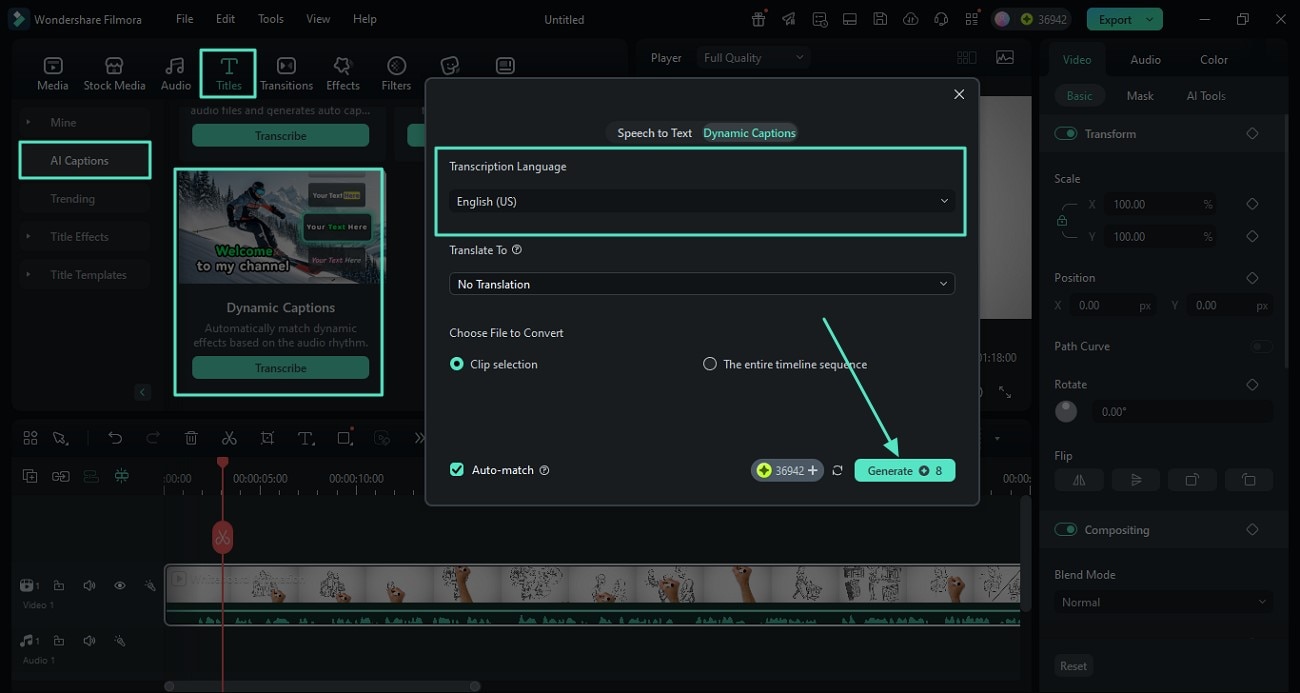
Task: Hide Video 1 track with eye icon
Action: point(119,586)
